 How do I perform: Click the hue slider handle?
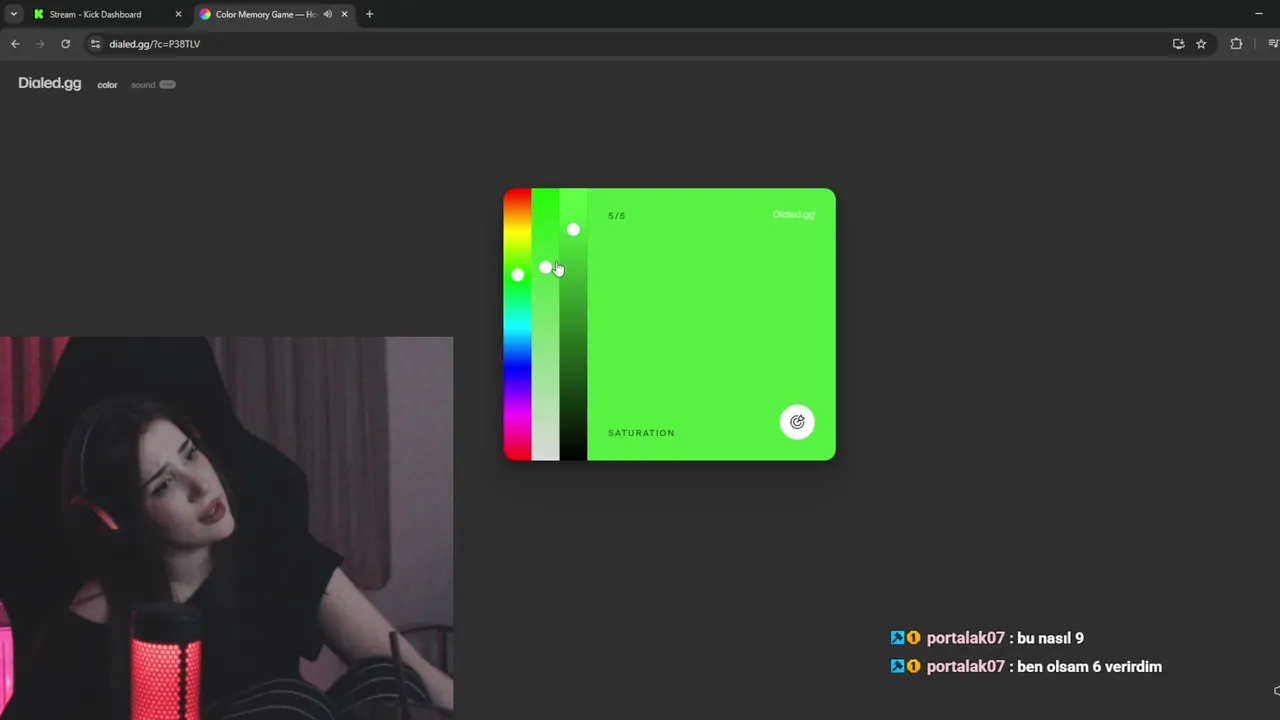tap(517, 274)
